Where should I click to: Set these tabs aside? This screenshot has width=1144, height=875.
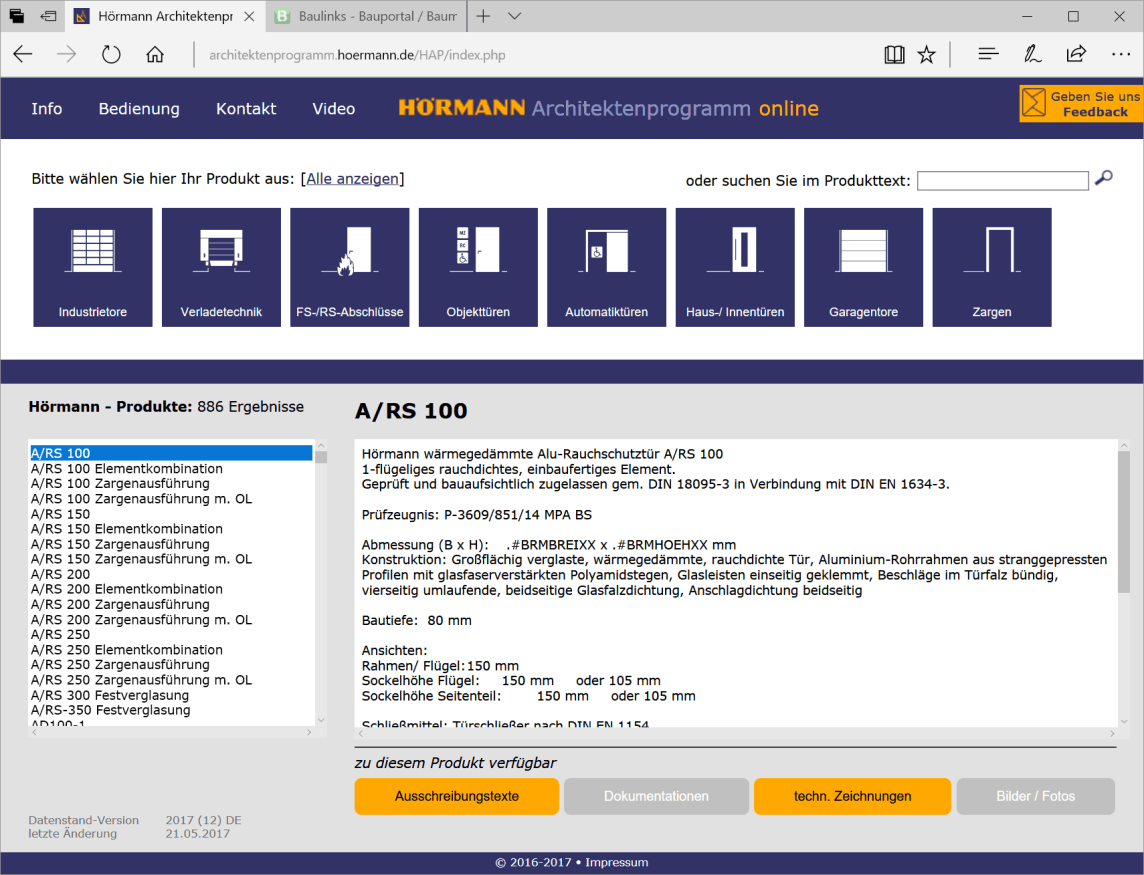(48, 16)
